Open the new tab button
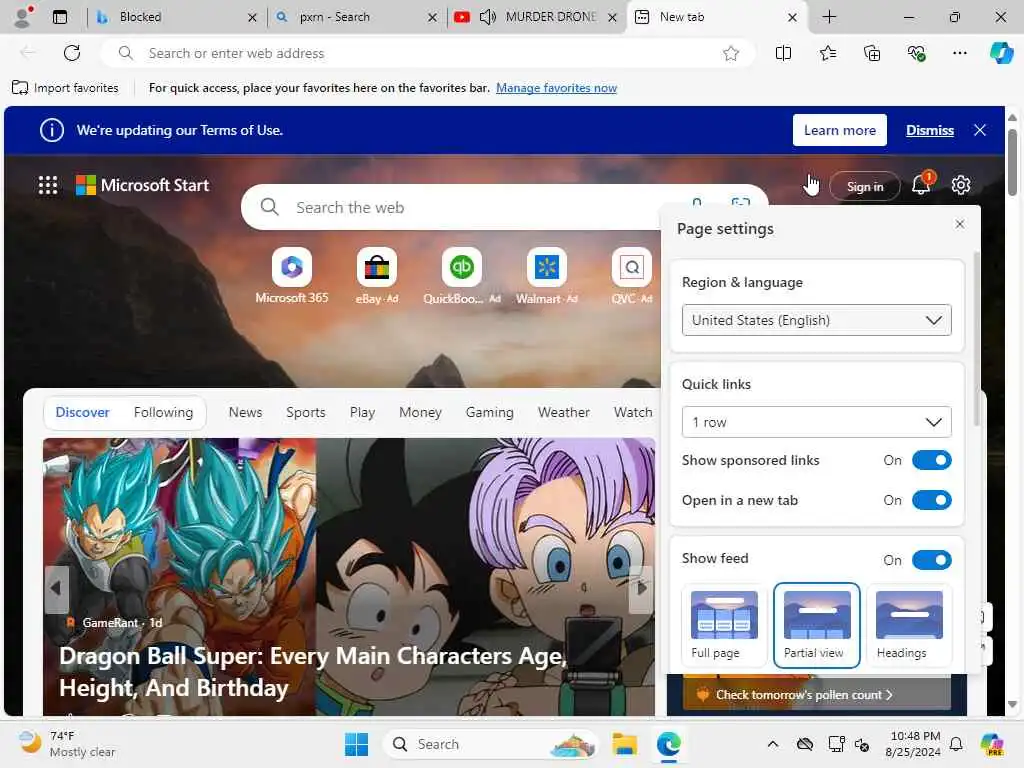 pyautogui.click(x=829, y=17)
